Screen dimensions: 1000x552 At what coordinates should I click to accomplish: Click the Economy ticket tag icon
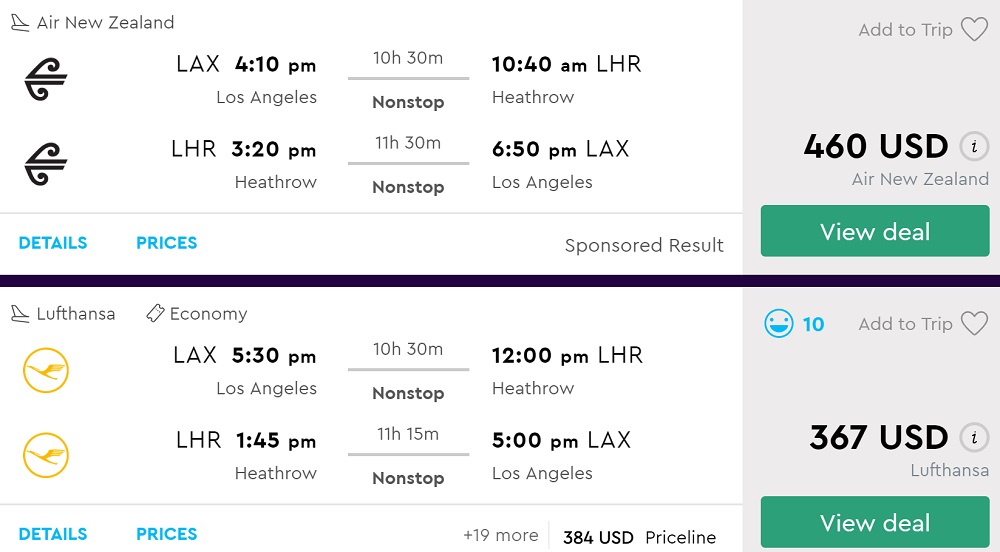(x=155, y=314)
